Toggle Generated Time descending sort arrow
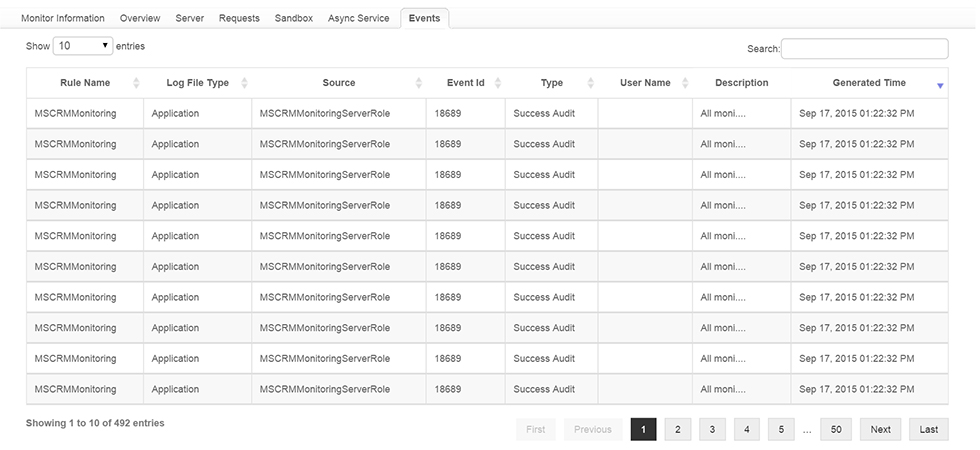Screen dimensions: 980x450 click(x=939, y=85)
